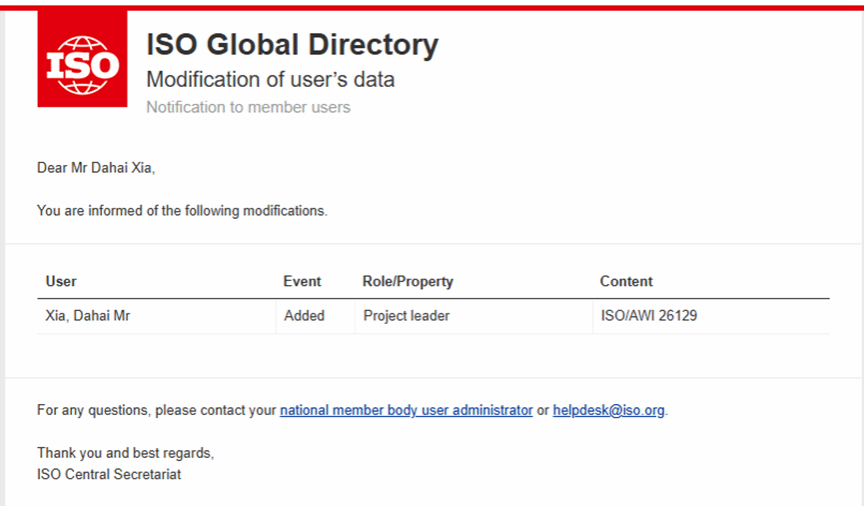Click the Content column header
The width and height of the screenshot is (864, 506).
[x=626, y=282]
